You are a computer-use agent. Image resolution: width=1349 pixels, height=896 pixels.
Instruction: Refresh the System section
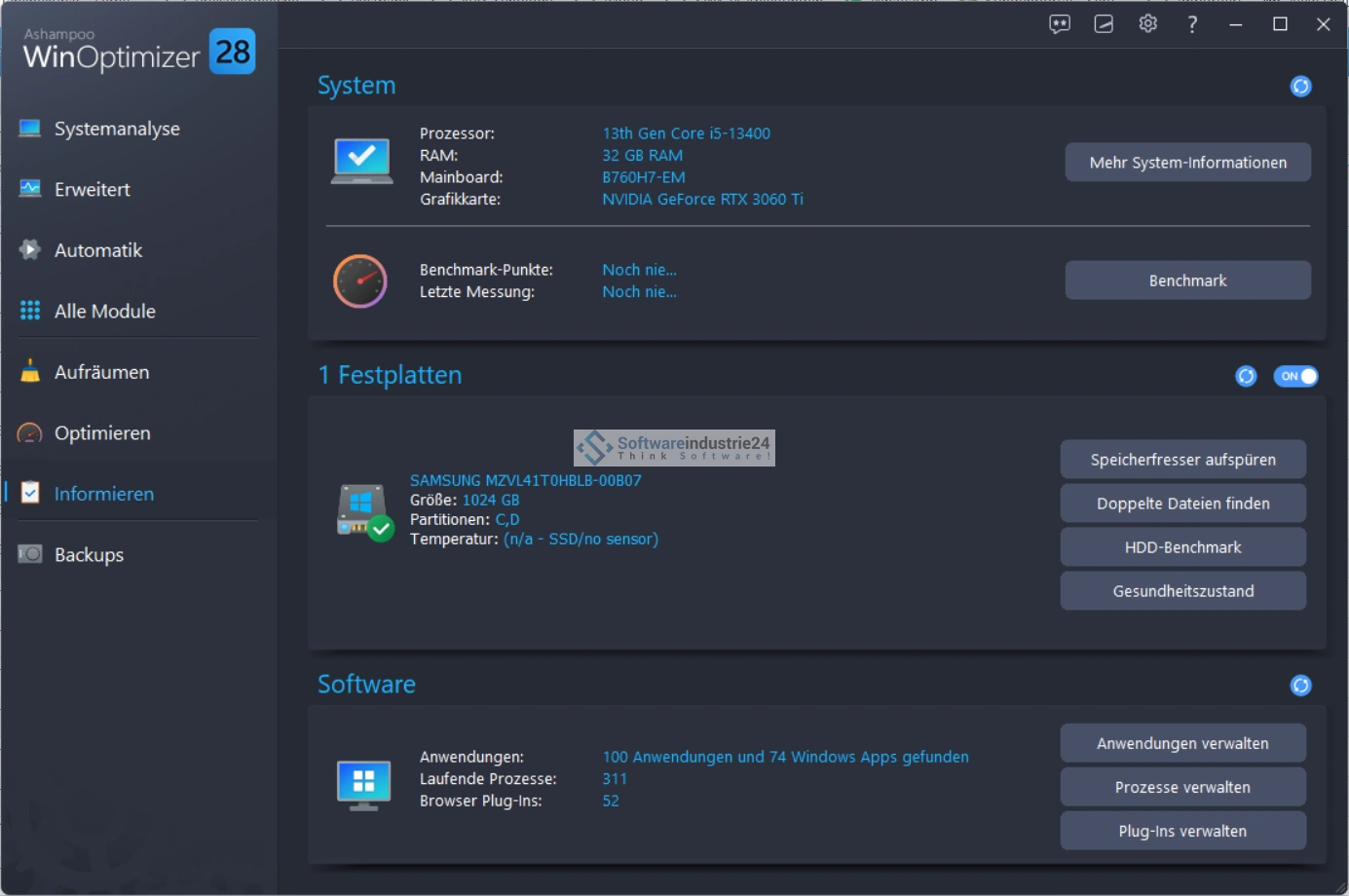pos(1300,87)
